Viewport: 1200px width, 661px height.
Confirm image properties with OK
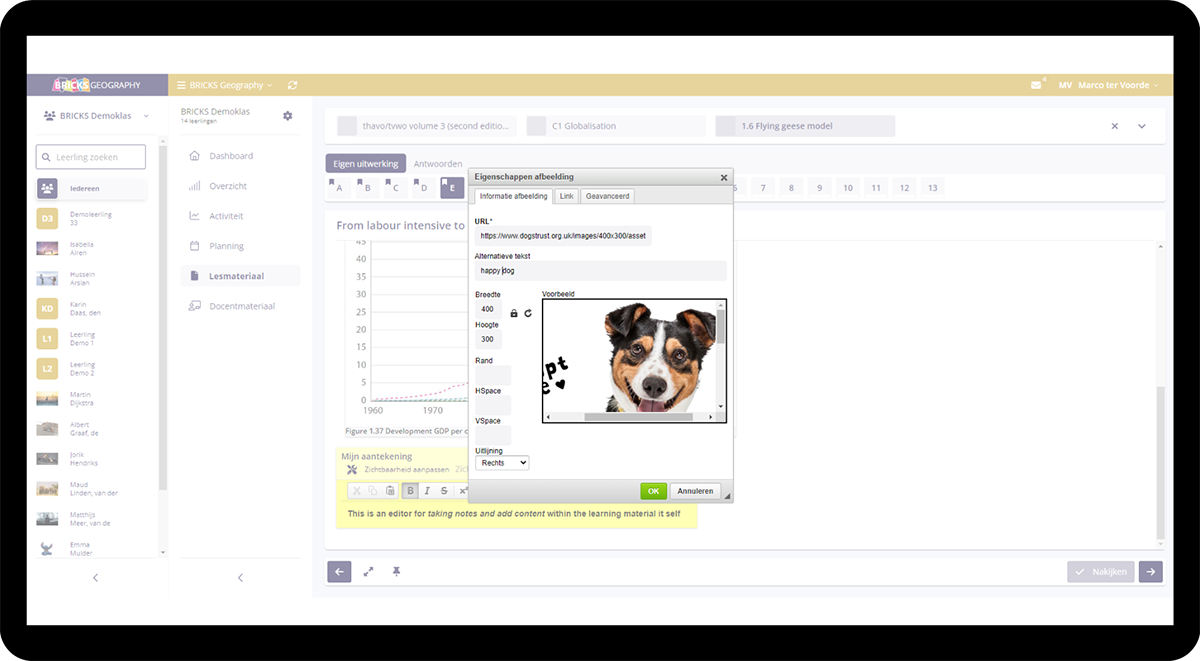[x=653, y=491]
